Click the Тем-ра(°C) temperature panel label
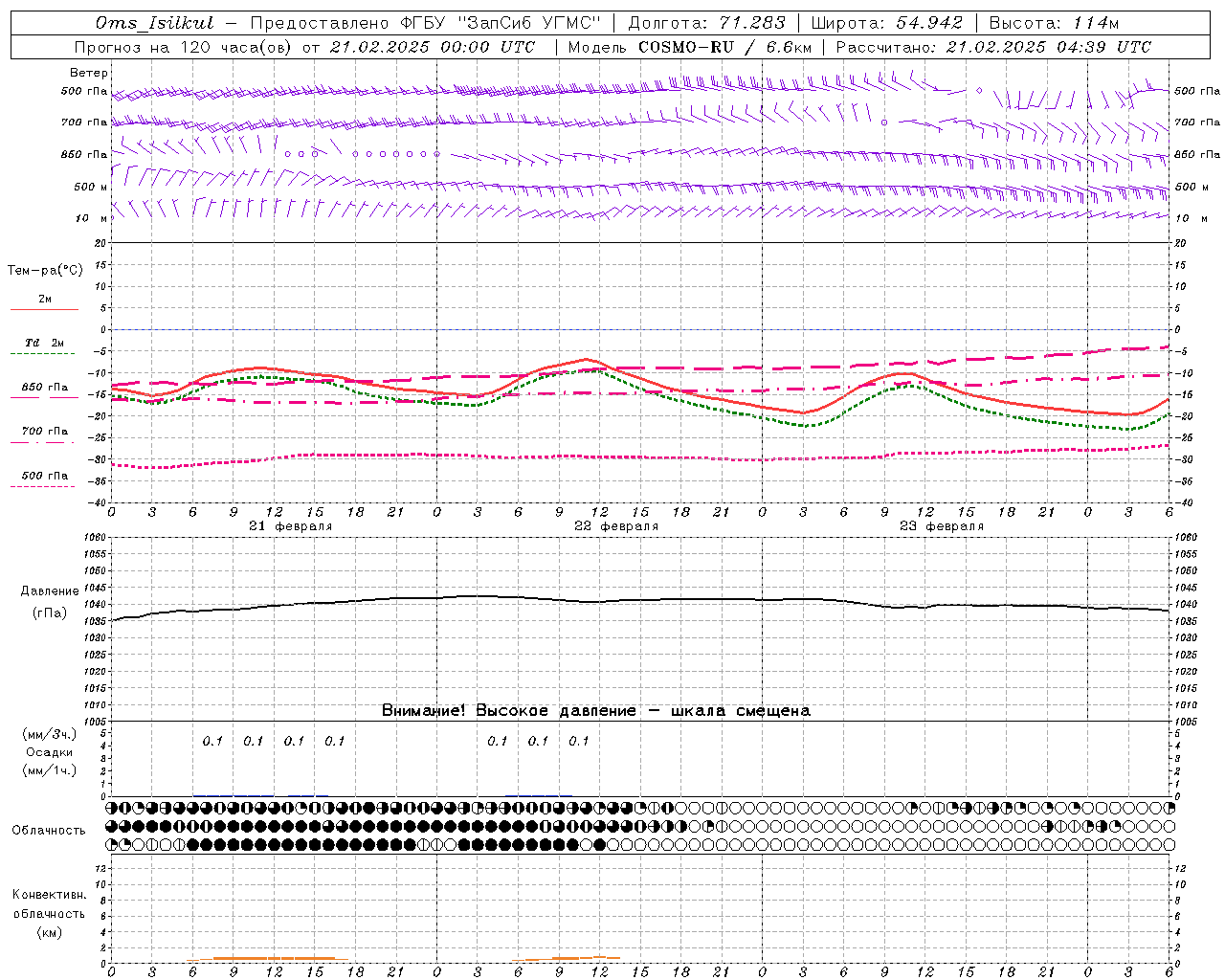1225x980 pixels. coord(45,271)
